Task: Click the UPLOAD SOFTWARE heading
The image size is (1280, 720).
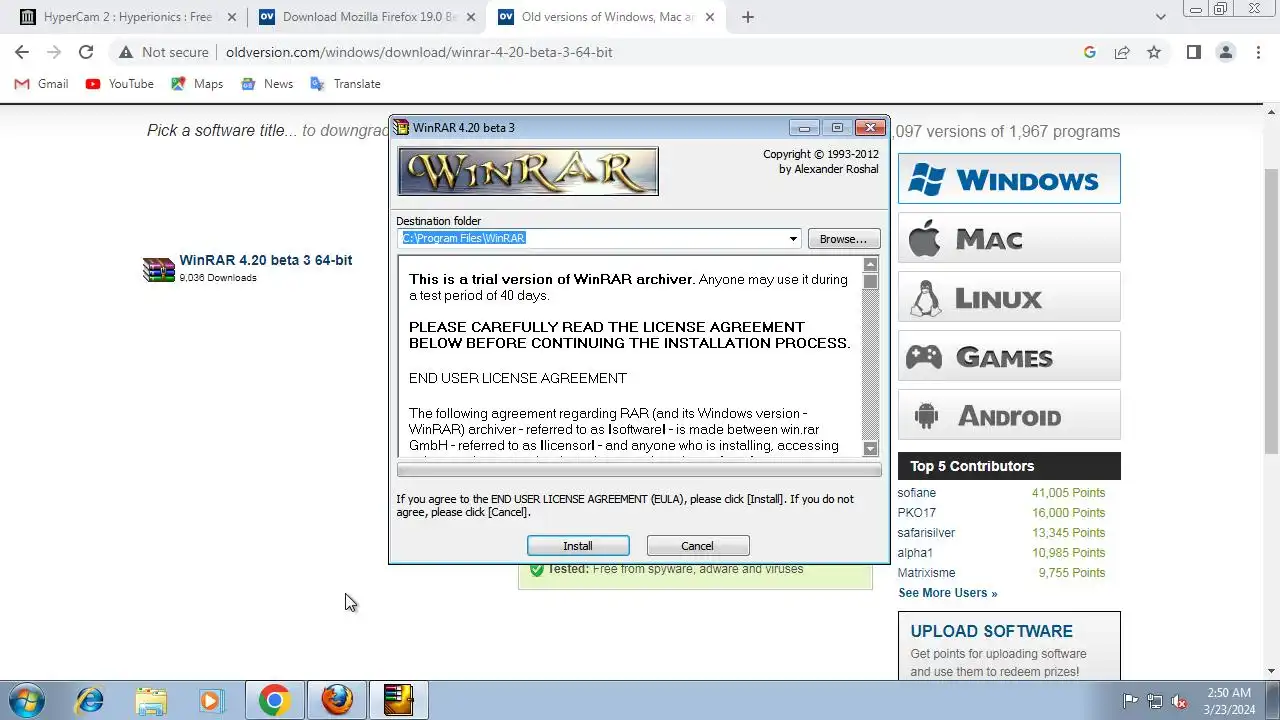Action: (x=992, y=632)
